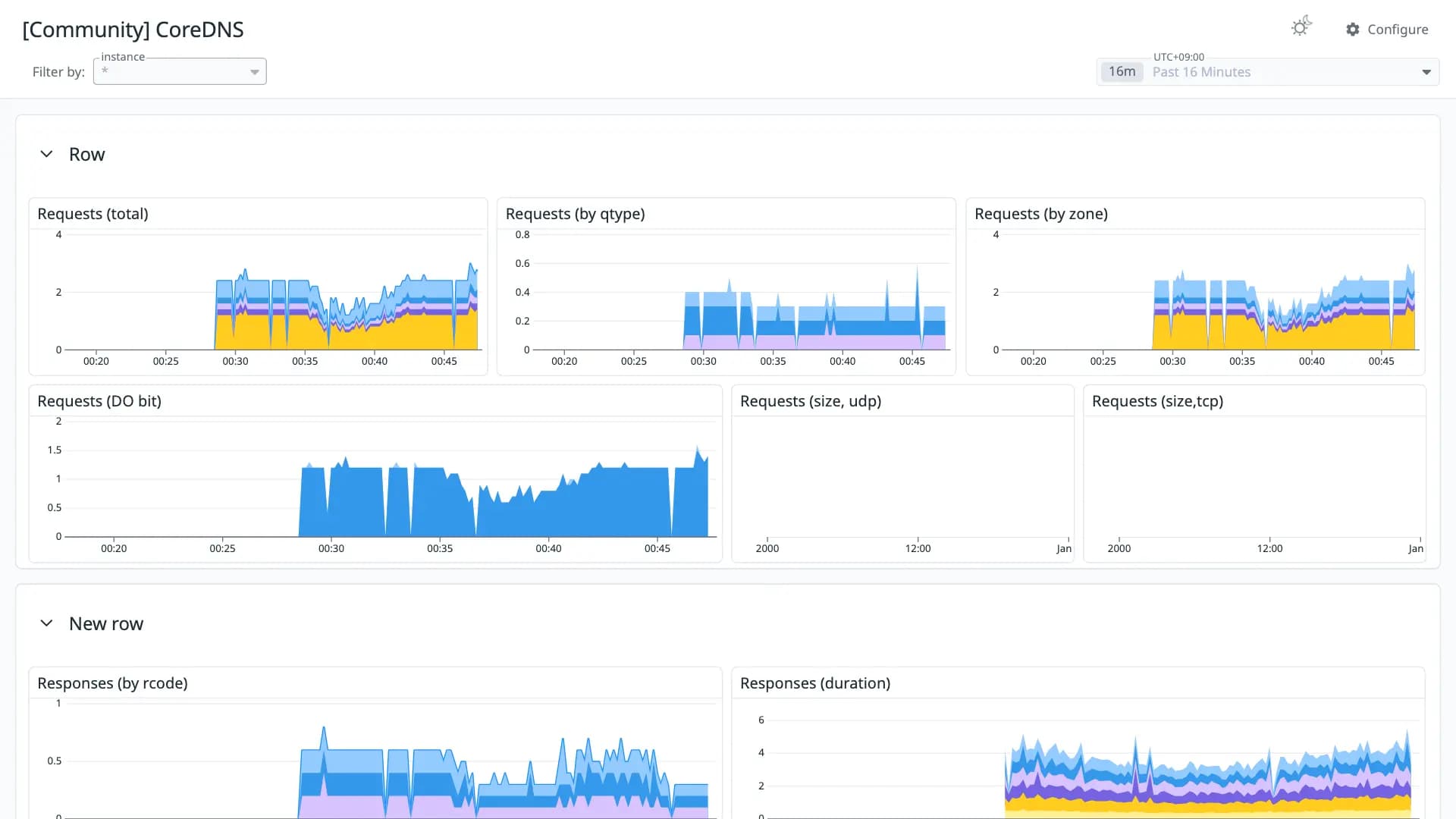Collapse the New row section chevron
The image size is (1456, 819).
[x=46, y=623]
